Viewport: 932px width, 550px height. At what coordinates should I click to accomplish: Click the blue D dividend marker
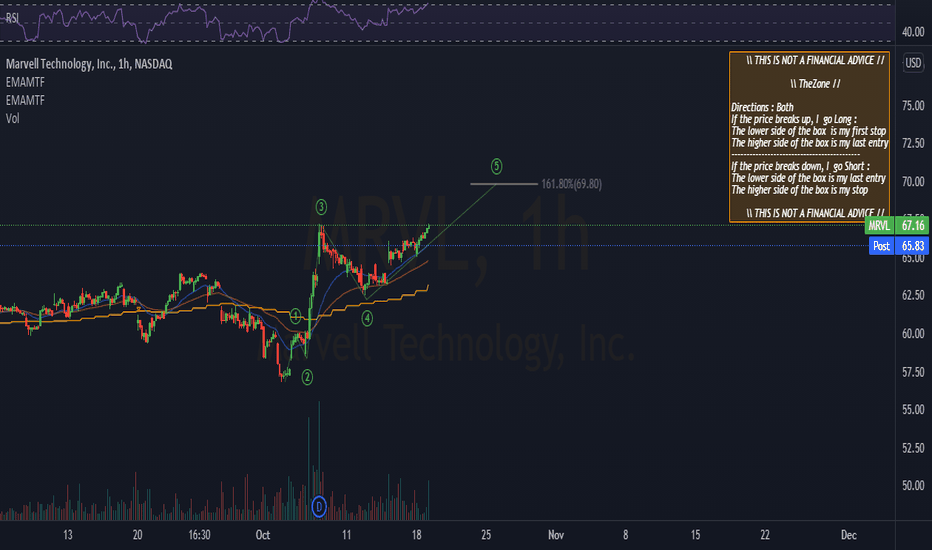pos(319,507)
